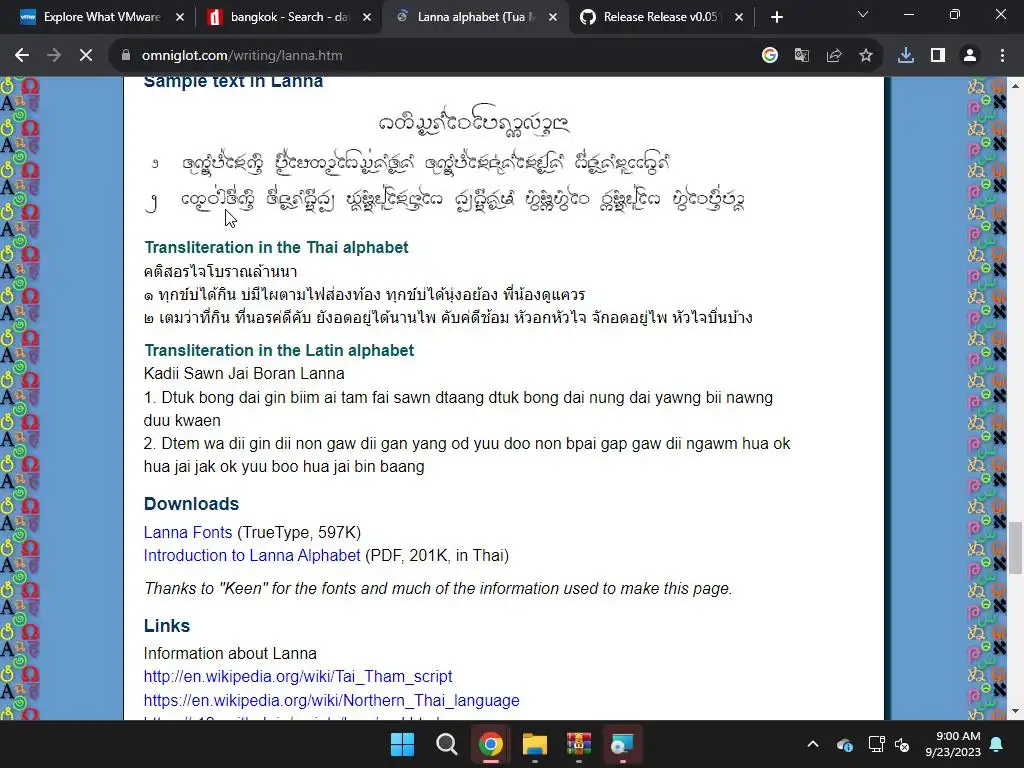The width and height of the screenshot is (1024, 768).
Task: View site security lock info
Action: tap(126, 56)
